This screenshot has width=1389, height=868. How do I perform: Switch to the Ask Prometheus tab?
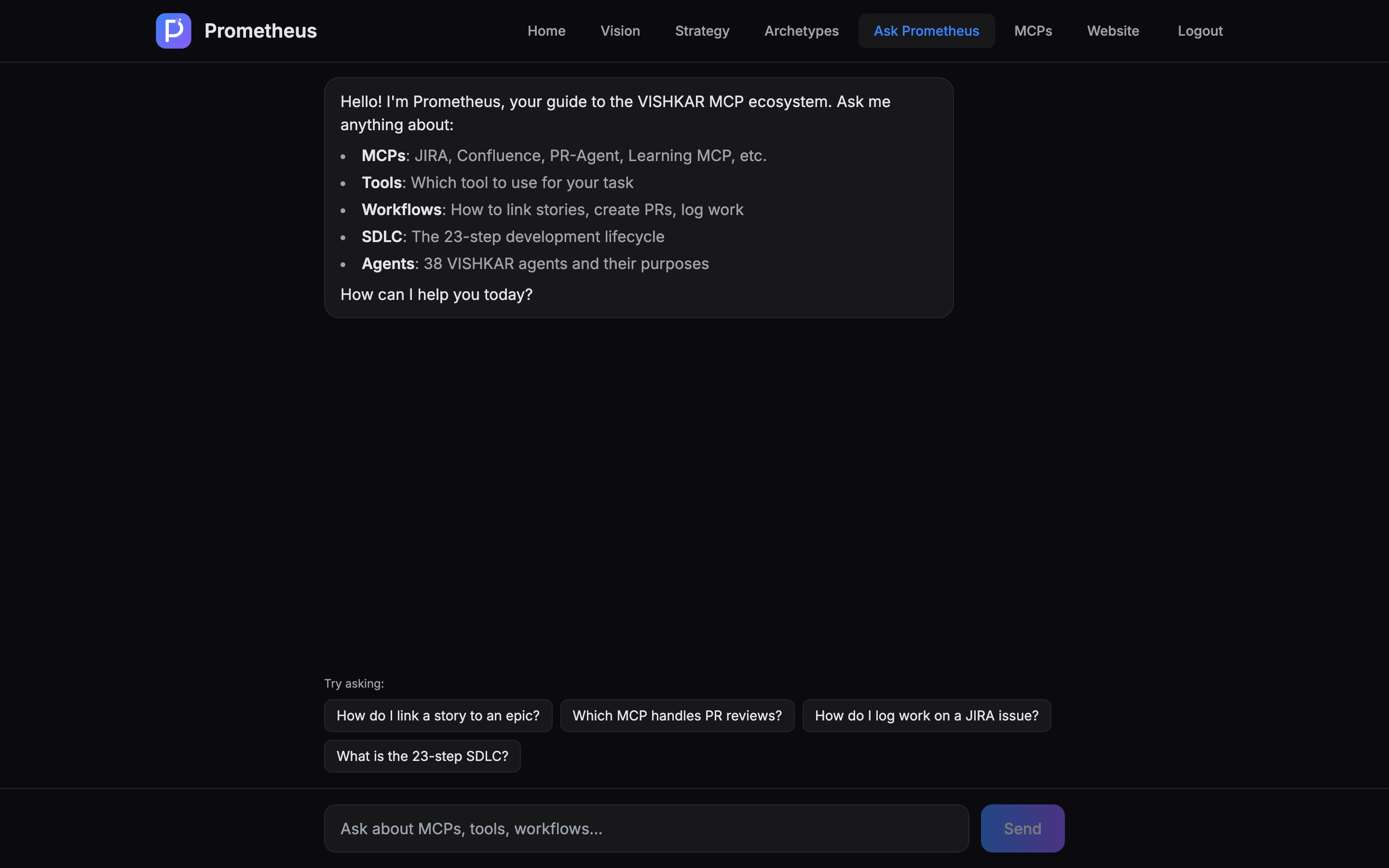coord(926,30)
